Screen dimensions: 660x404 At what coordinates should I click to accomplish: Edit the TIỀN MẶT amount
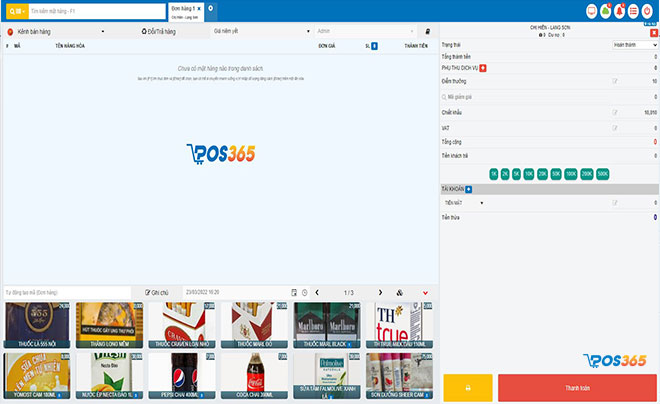[x=615, y=203]
